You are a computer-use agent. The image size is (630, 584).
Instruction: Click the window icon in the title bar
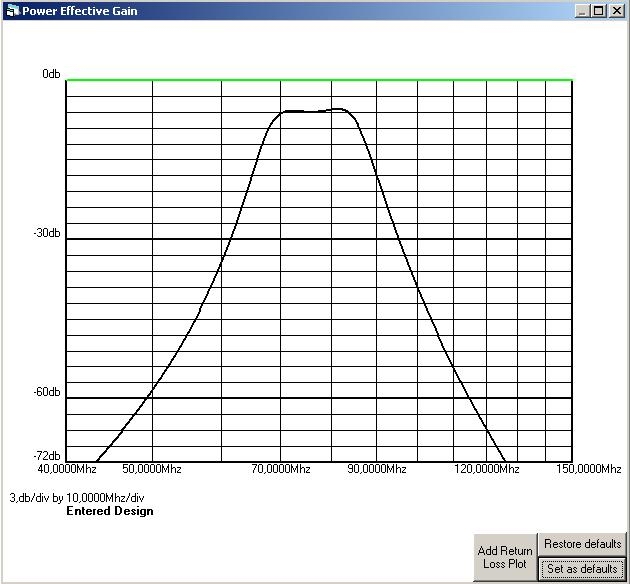tap(12, 10)
